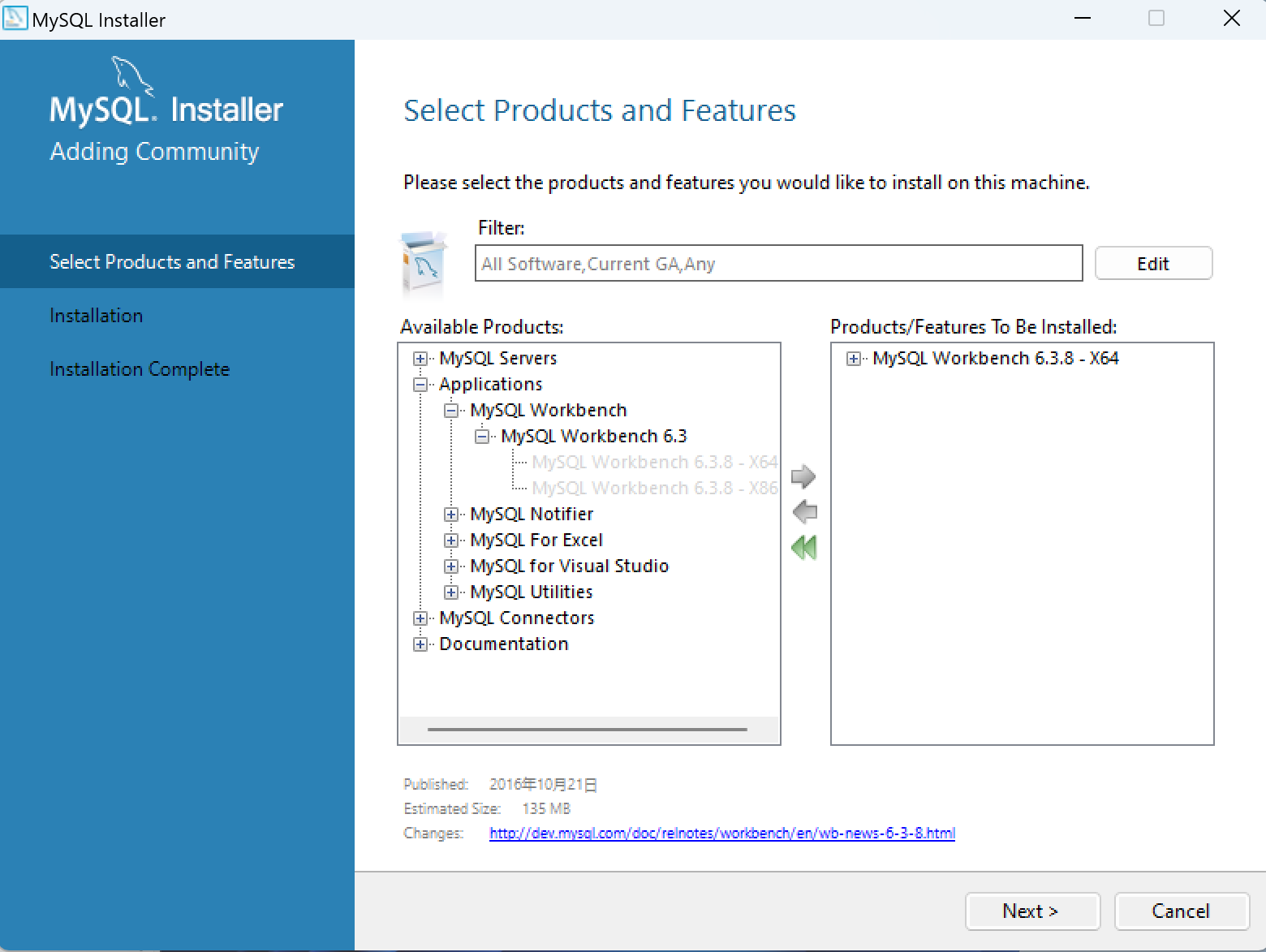Click the MySQL Installer box icon near Filter

coord(423,264)
